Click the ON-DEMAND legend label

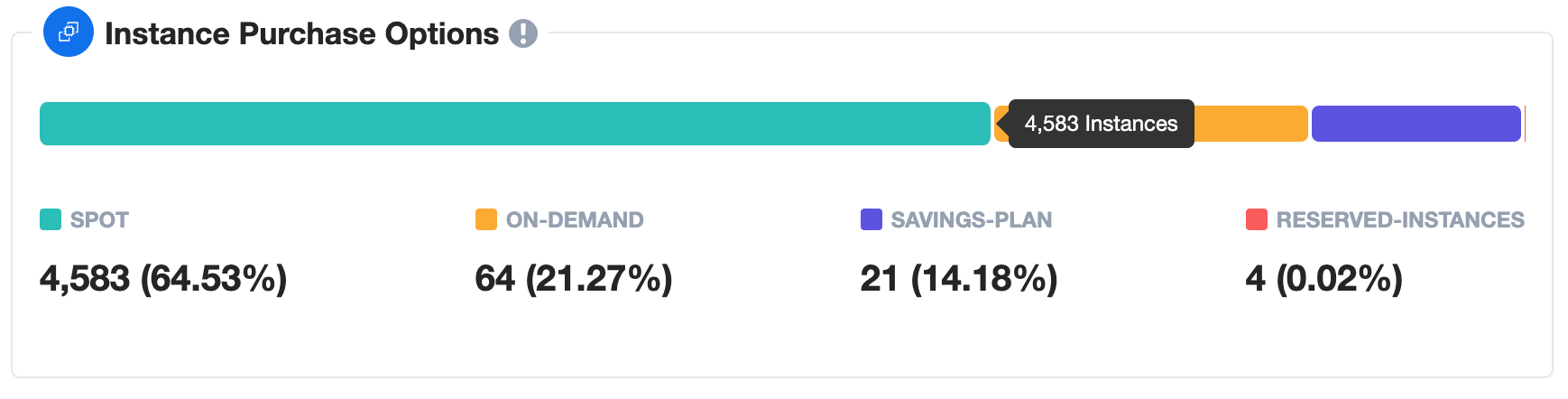(575, 219)
